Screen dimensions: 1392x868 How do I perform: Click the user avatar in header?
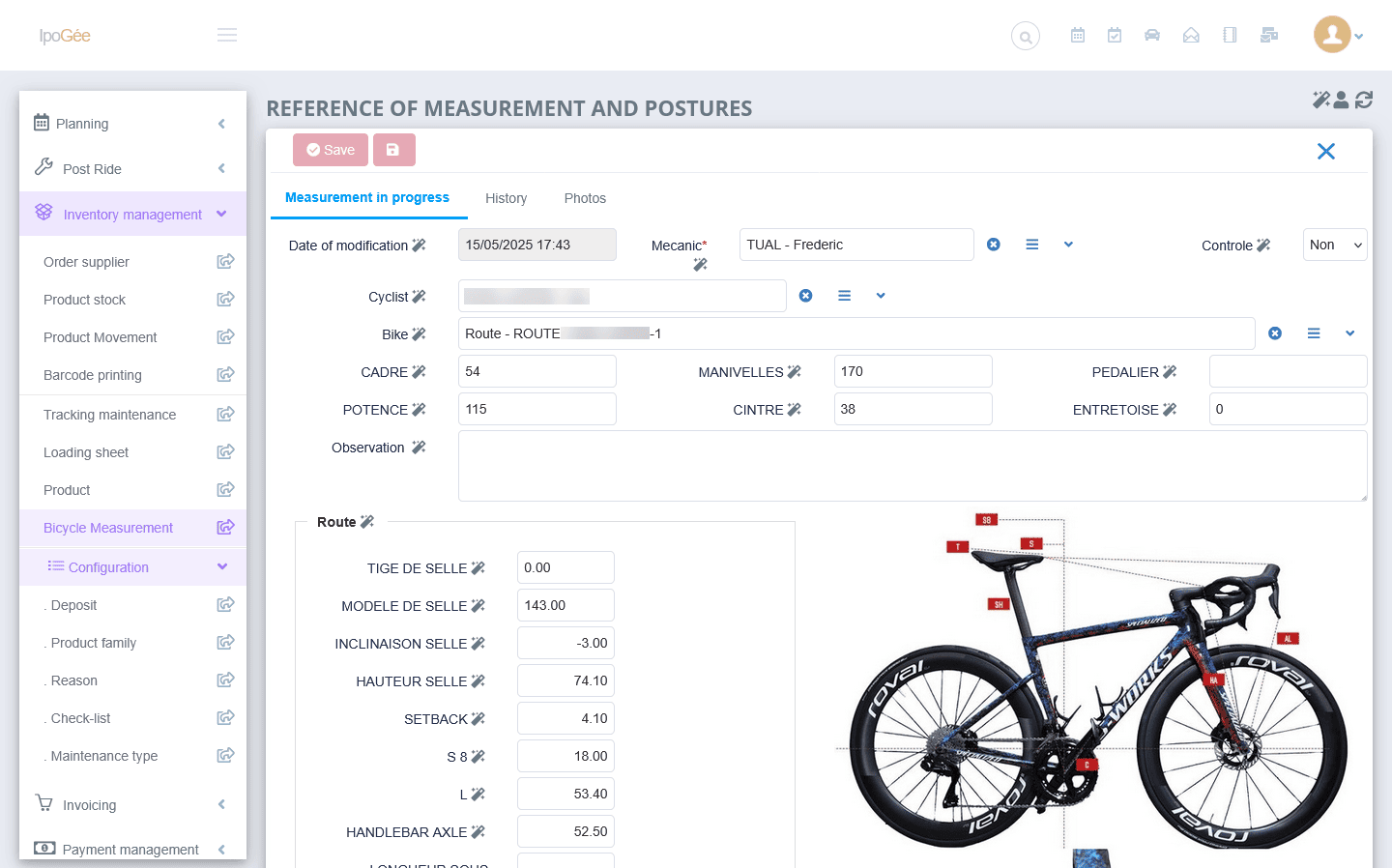1332,36
